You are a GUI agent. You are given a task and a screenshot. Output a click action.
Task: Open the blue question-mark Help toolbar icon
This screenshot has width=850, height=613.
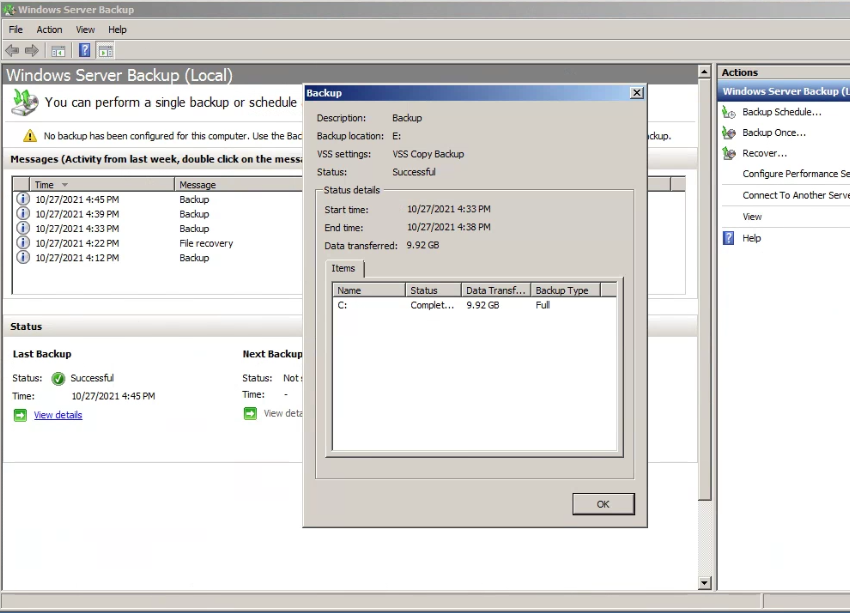pos(85,50)
